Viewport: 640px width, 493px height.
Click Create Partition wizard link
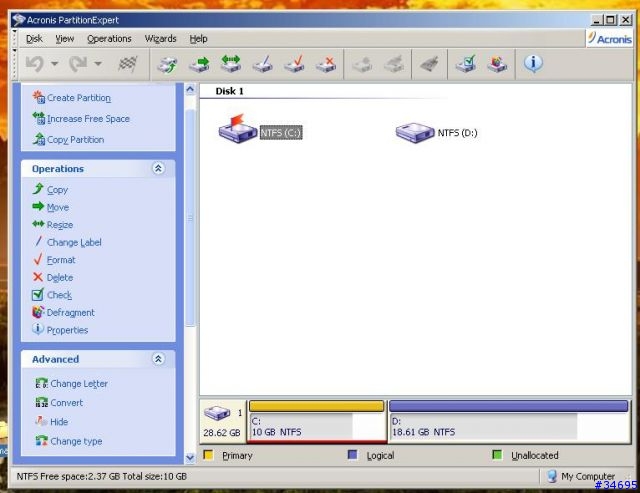click(x=79, y=98)
